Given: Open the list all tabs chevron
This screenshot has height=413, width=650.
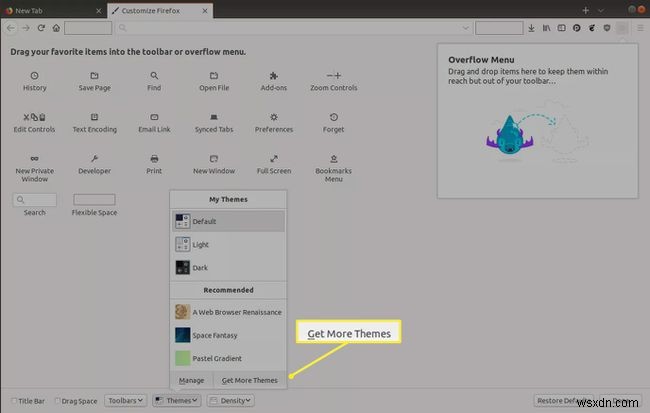Looking at the screenshot, I should click(601, 10).
